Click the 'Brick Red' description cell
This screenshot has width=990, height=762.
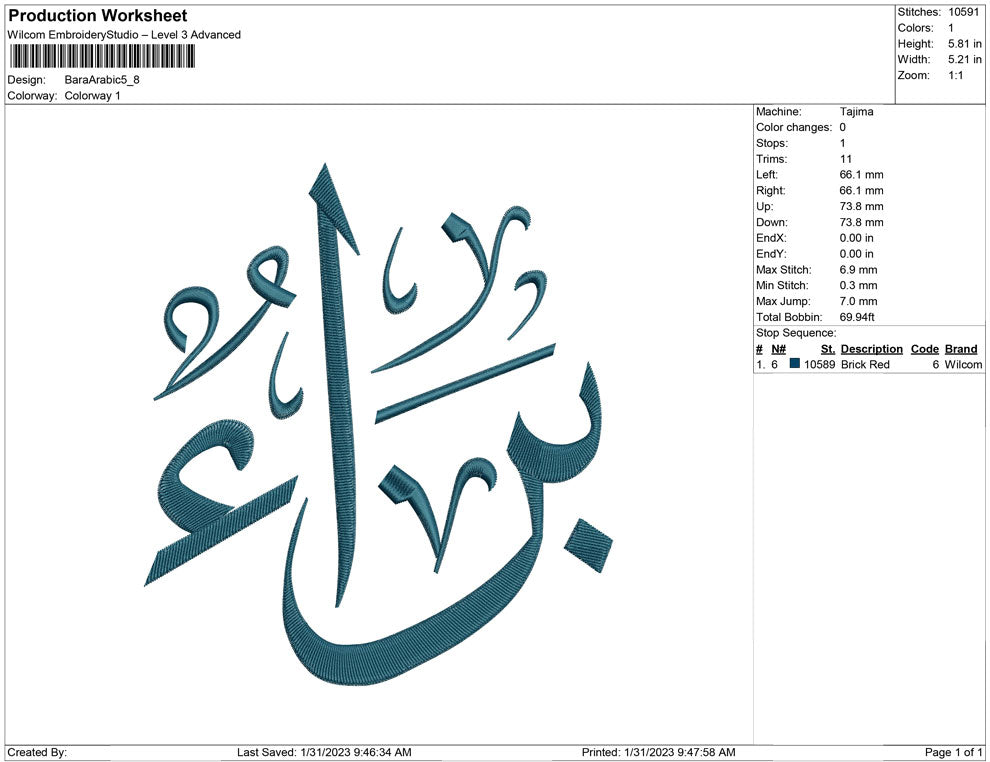tap(865, 364)
